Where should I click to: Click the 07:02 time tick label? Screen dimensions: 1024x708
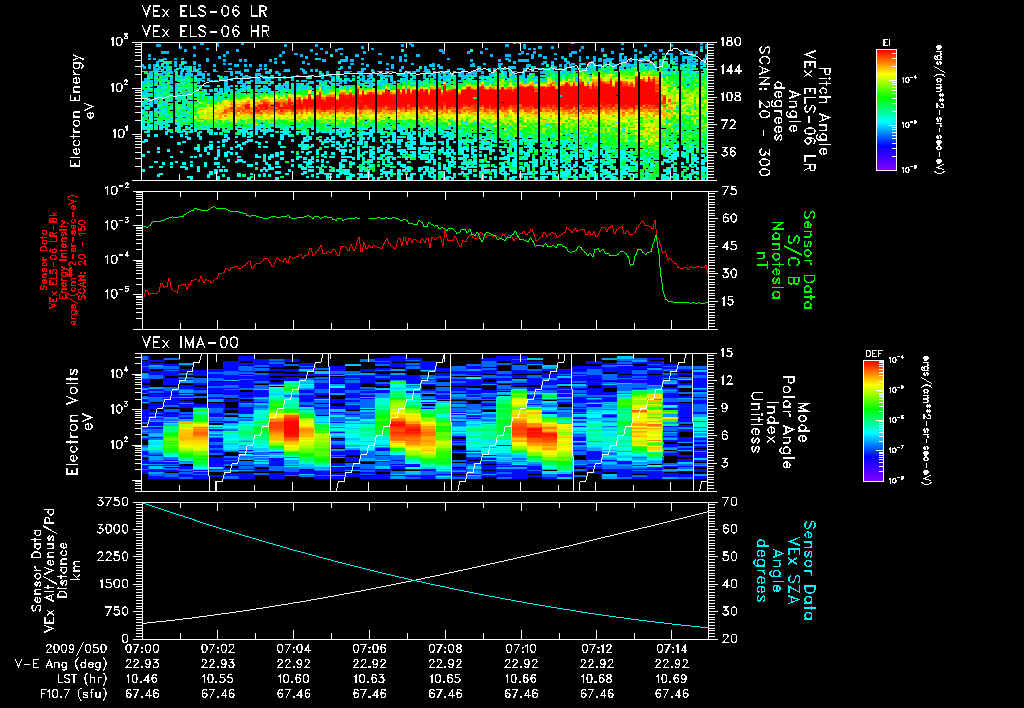click(x=217, y=649)
